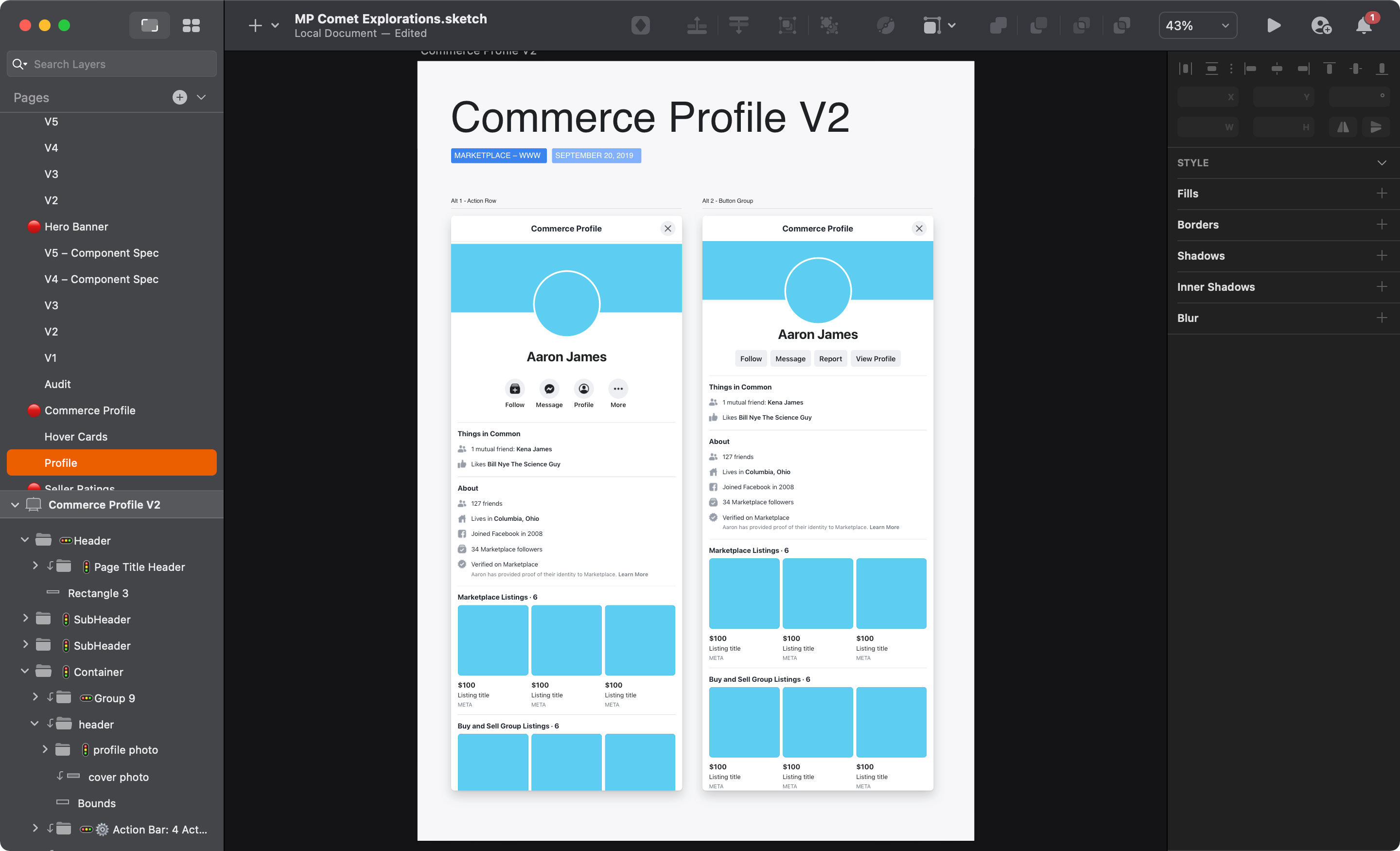1400x851 pixels.
Task: Collapse the Pages list with its chevron
Action: point(201,97)
